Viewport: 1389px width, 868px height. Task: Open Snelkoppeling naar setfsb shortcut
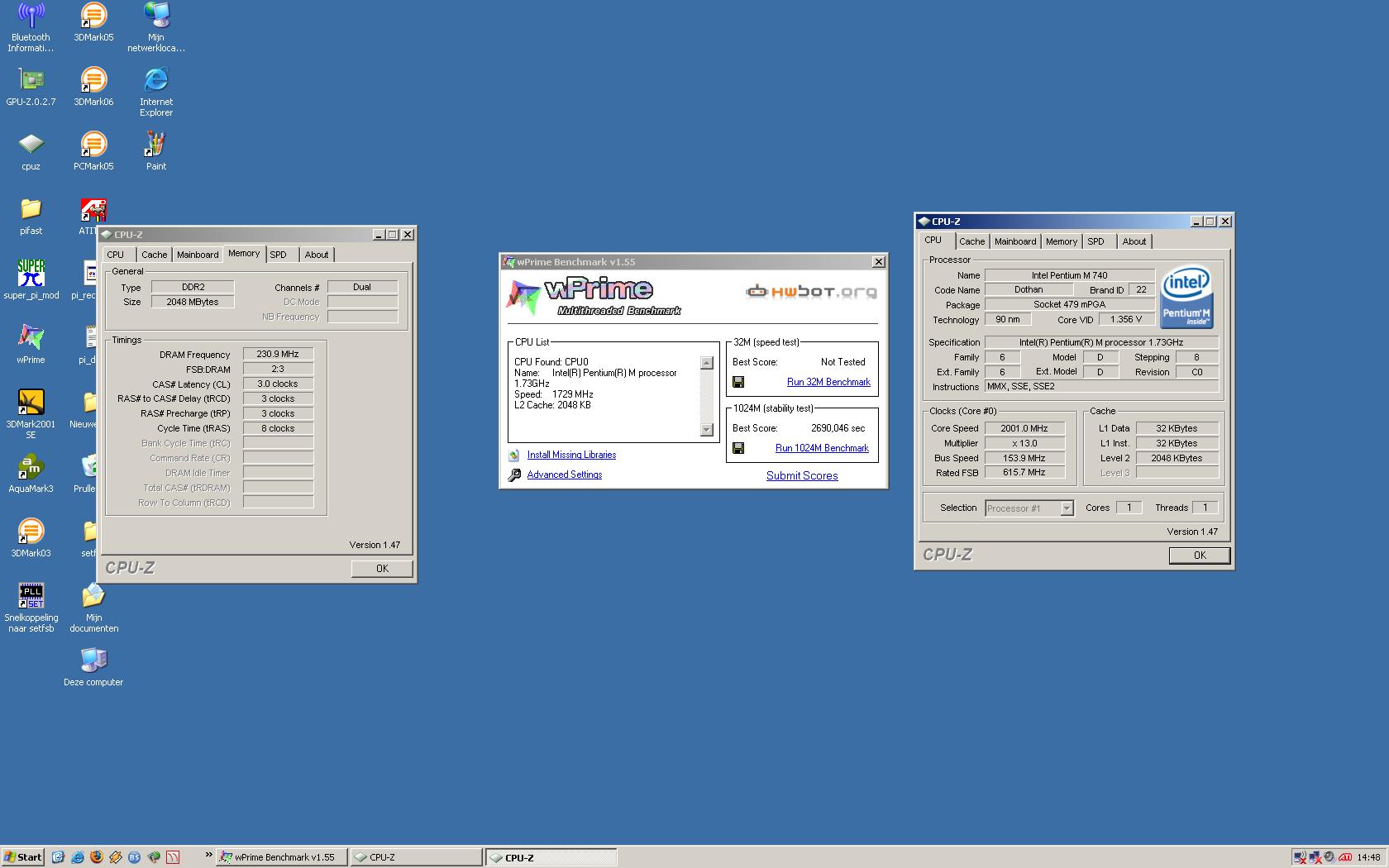click(x=31, y=608)
